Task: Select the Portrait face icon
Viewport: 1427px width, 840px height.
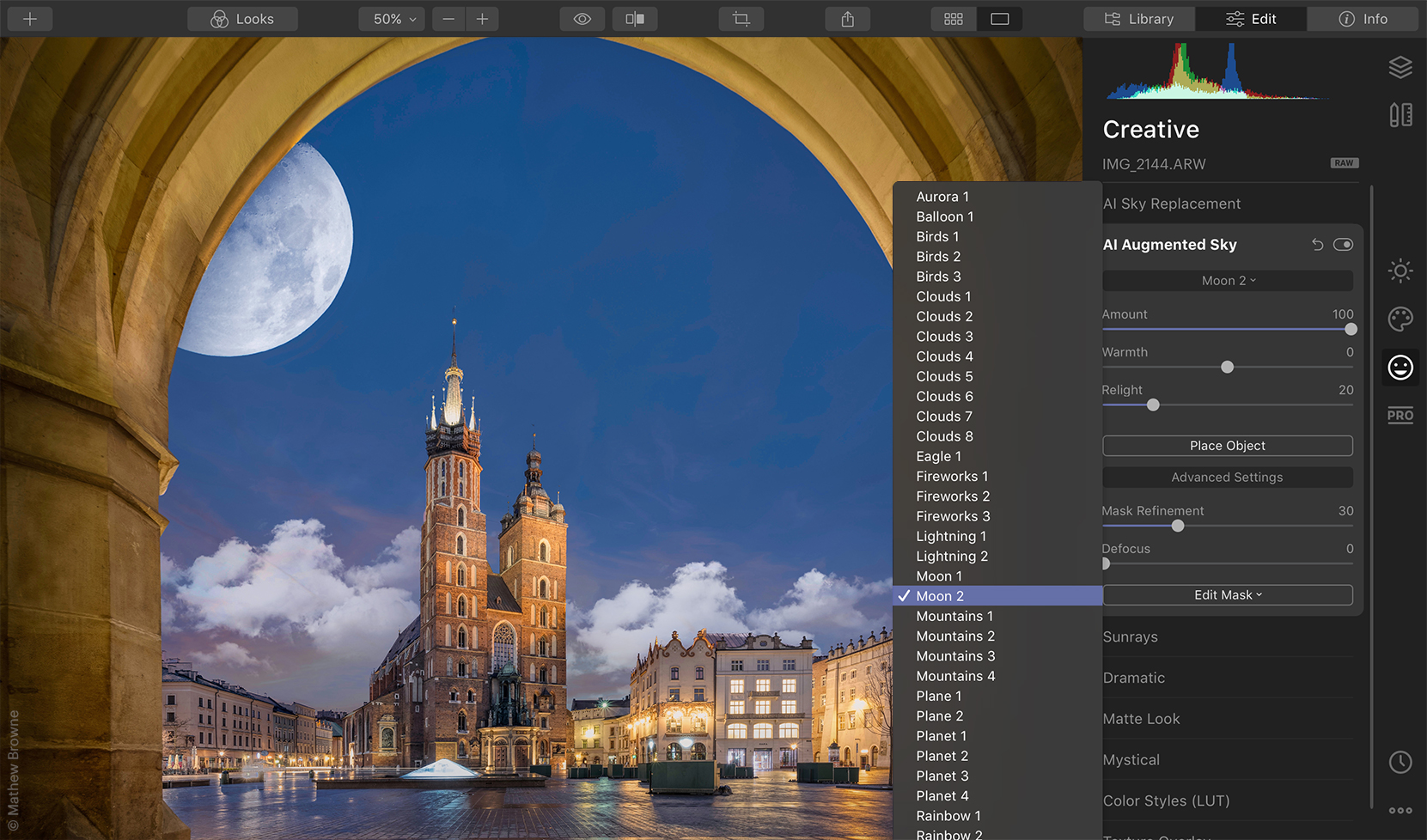Action: [x=1400, y=367]
